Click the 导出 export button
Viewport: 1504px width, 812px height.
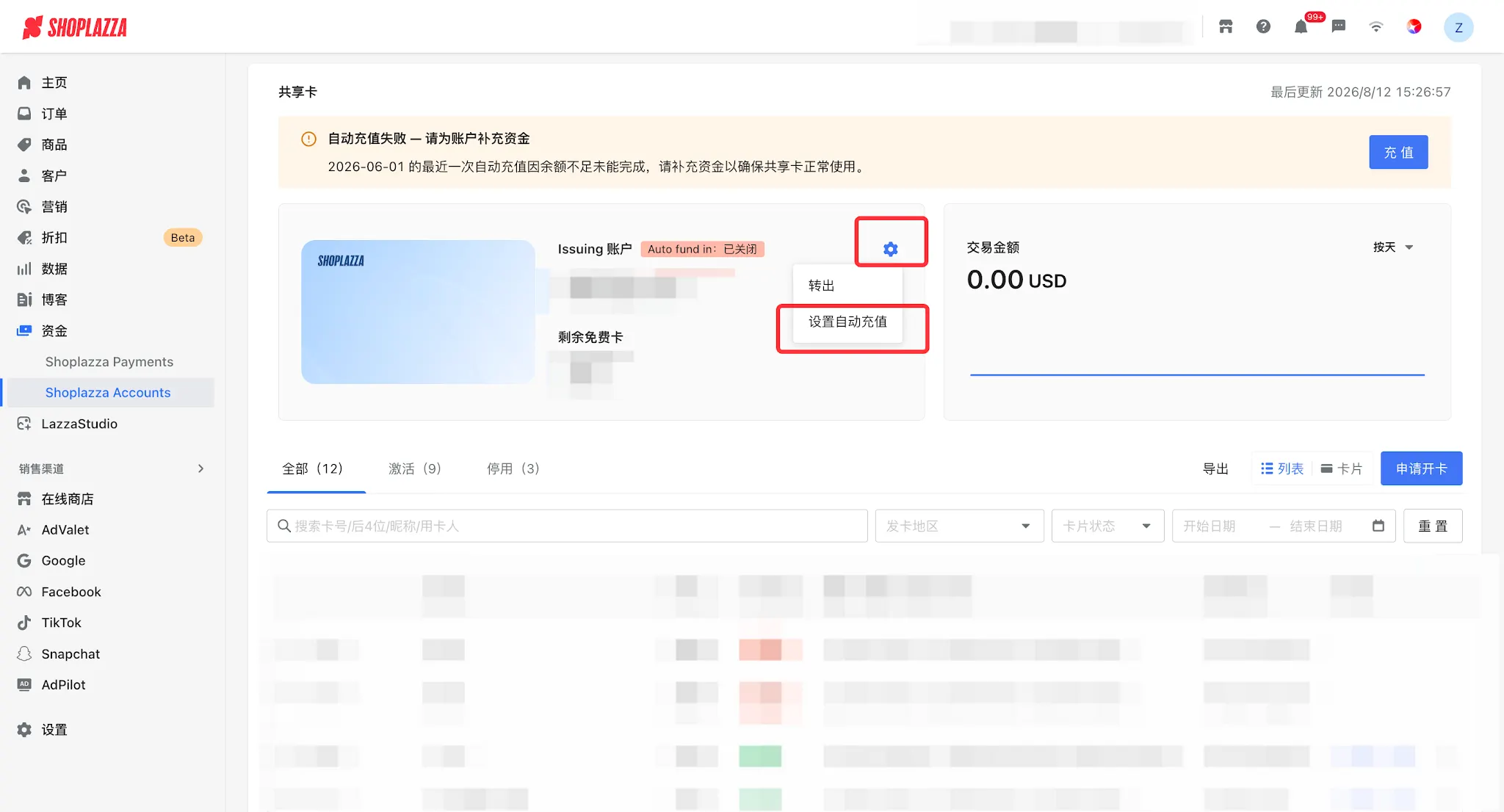click(x=1215, y=468)
